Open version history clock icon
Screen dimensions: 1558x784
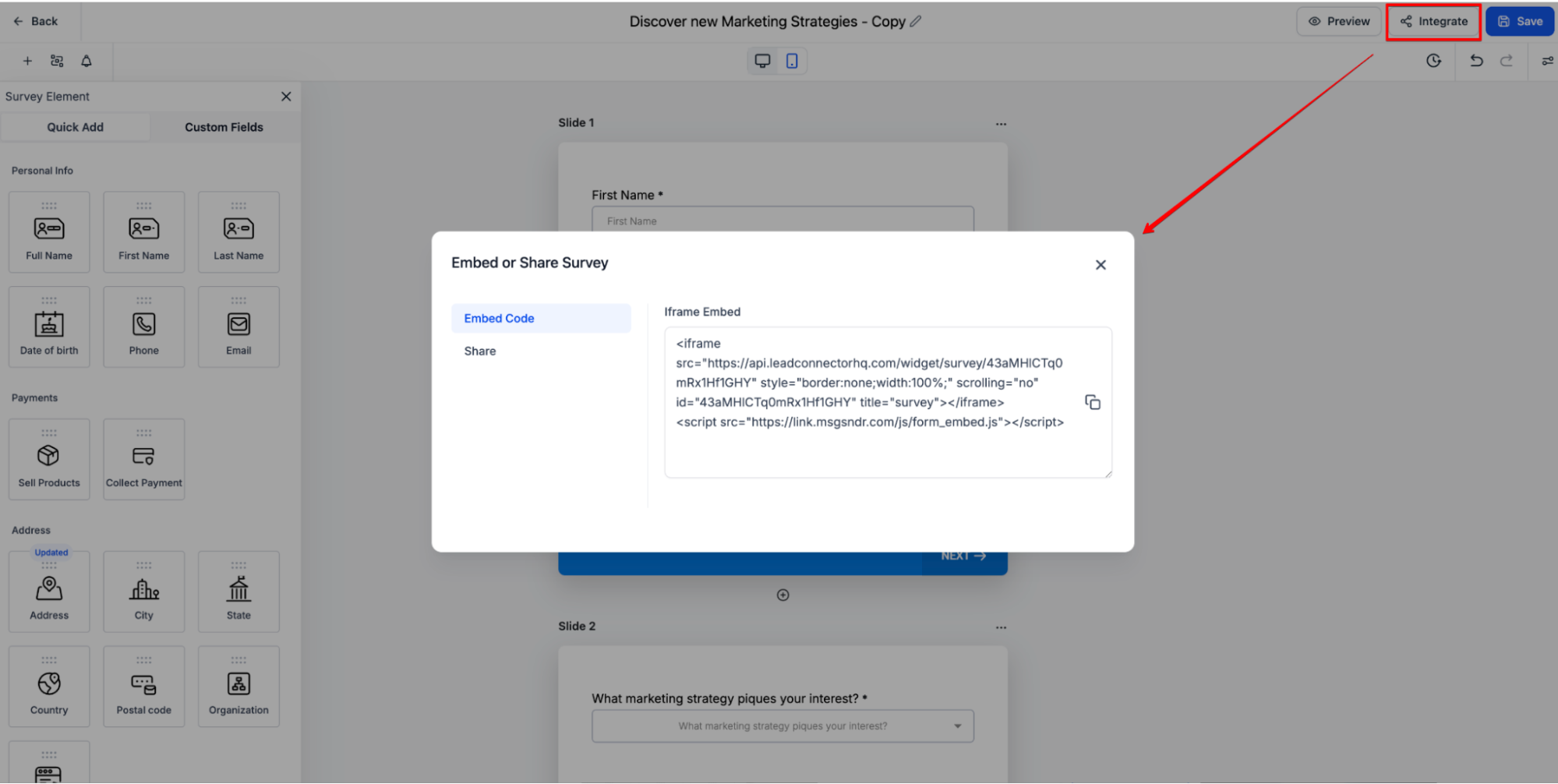tap(1433, 61)
